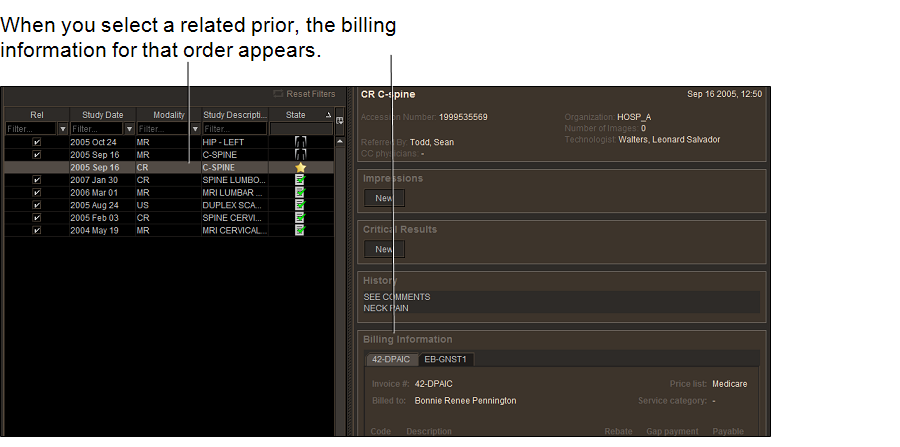Open the Study Date filter dropdown
This screenshot has height=447, width=900.
(x=129, y=129)
